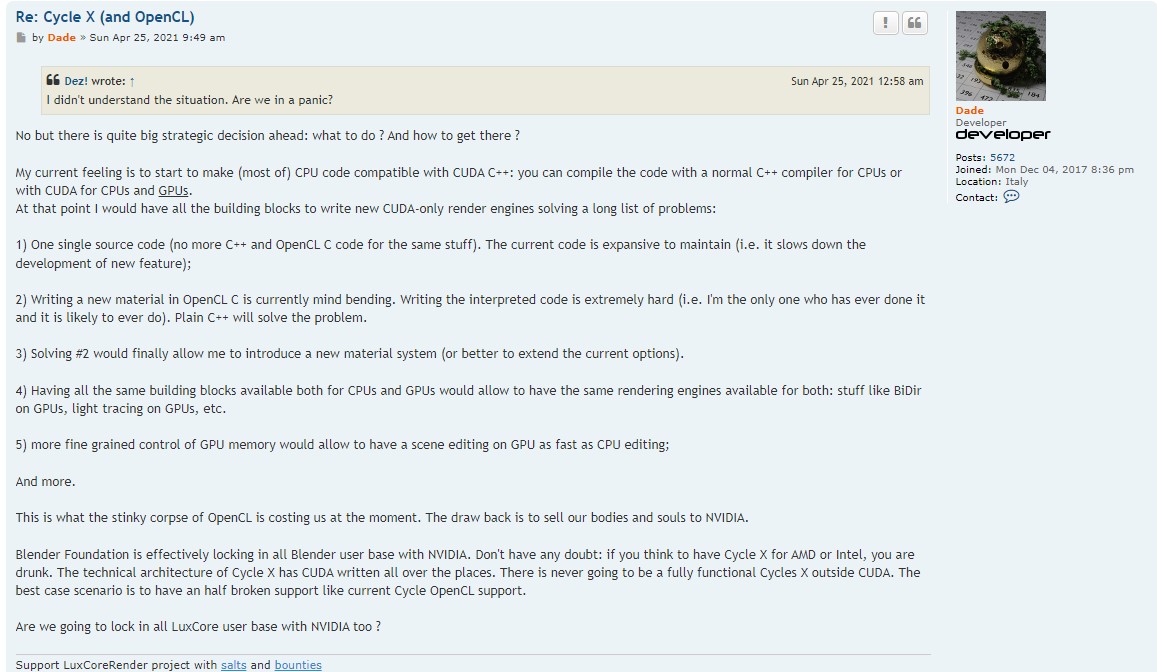Click the report post exclamation button
The image size is (1157, 672).
pos(885,23)
